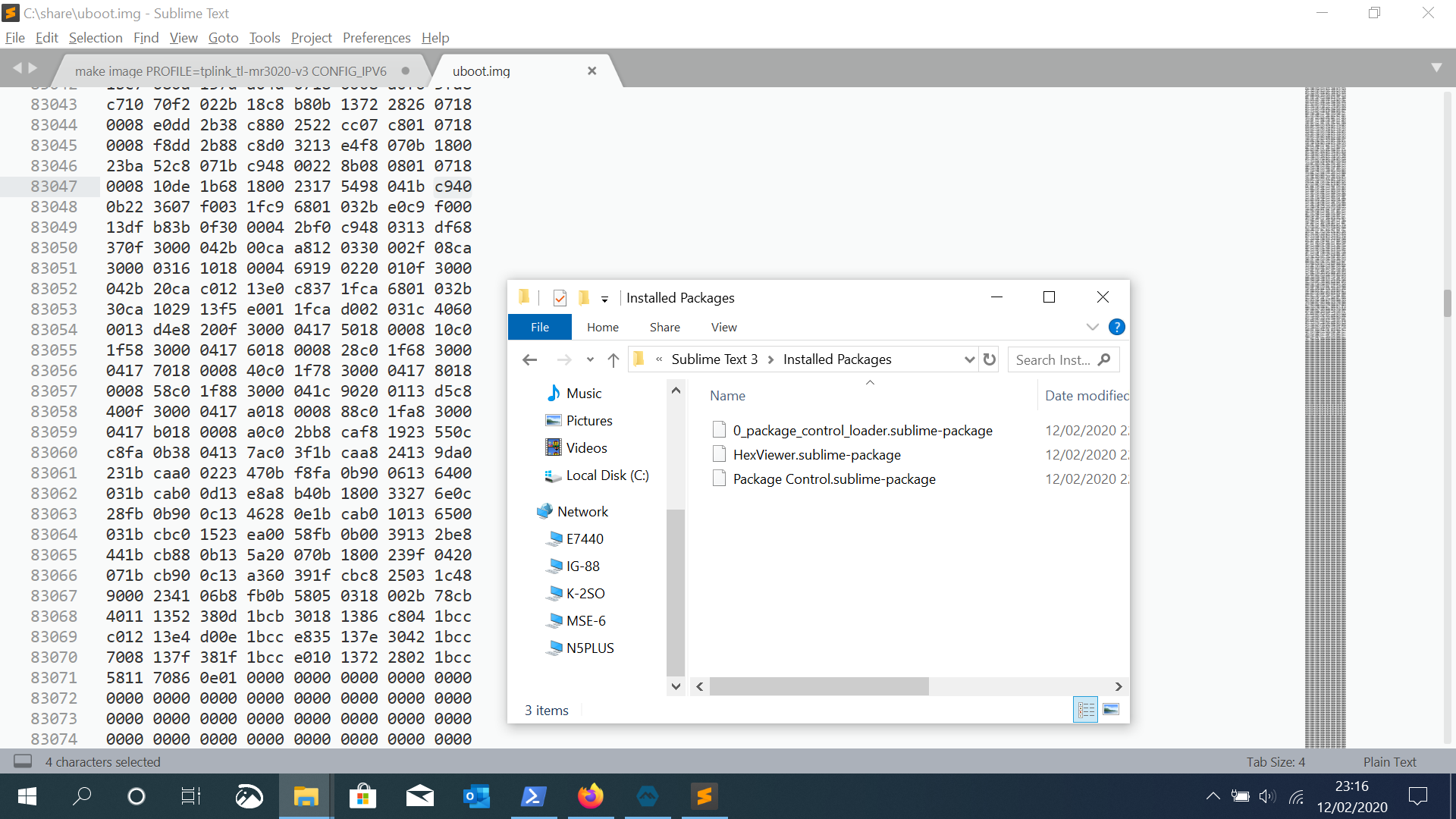
Task: Expand the minimized Explorer ribbon chevron
Action: click(x=1092, y=327)
